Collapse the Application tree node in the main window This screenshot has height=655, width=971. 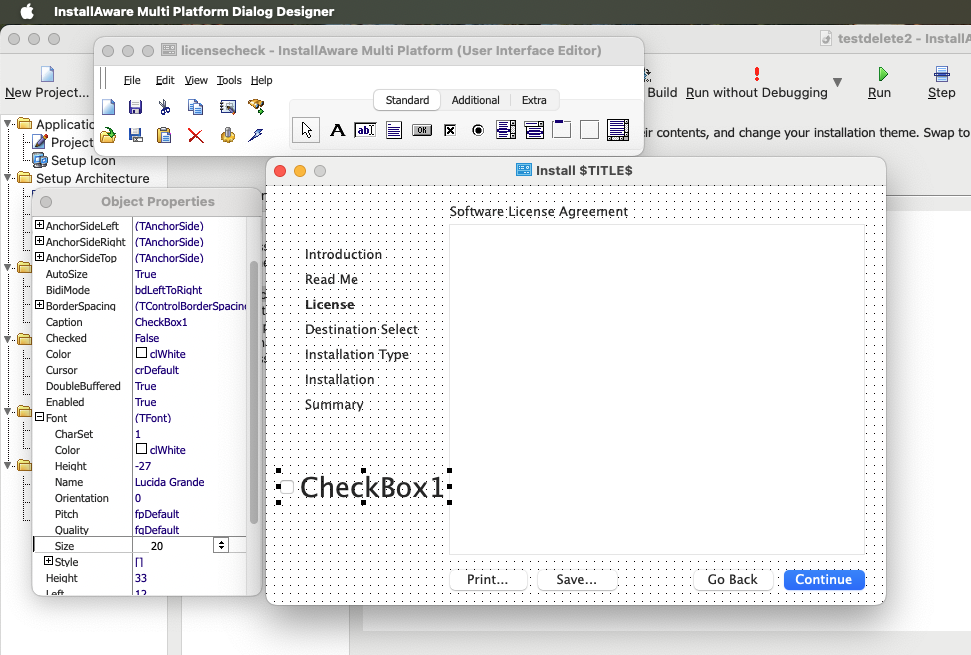coord(8,124)
